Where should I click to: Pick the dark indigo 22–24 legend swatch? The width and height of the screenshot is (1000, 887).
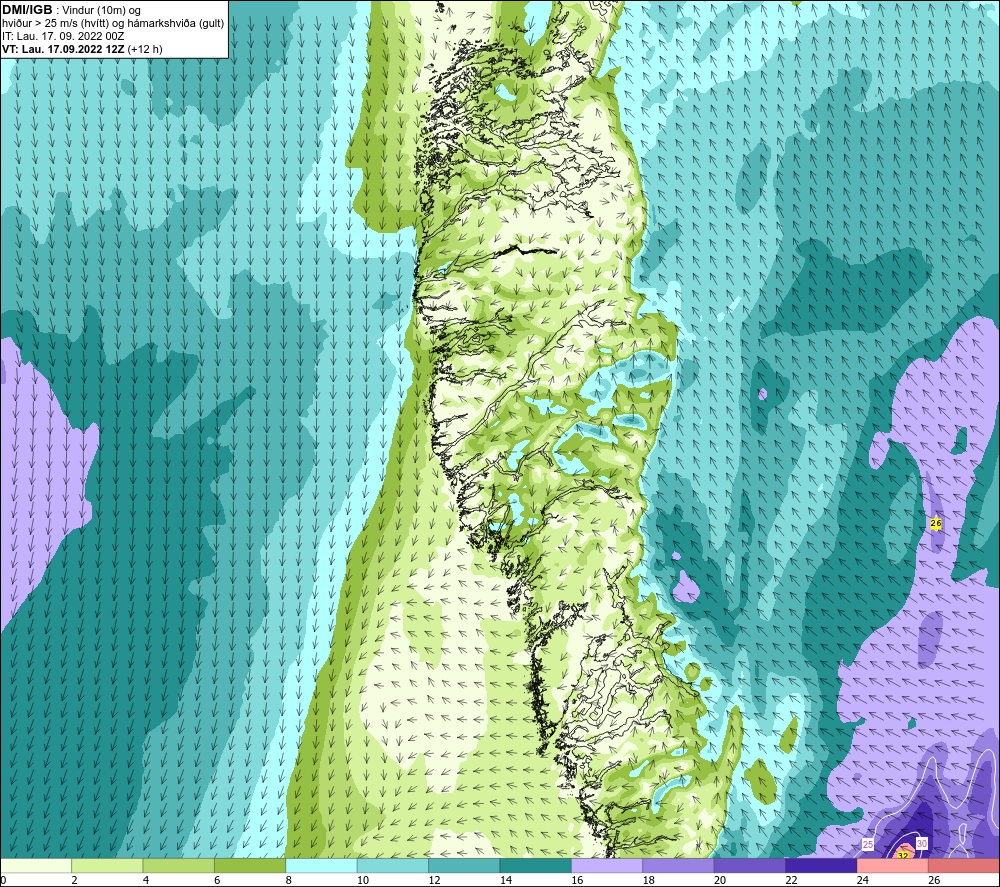click(821, 866)
